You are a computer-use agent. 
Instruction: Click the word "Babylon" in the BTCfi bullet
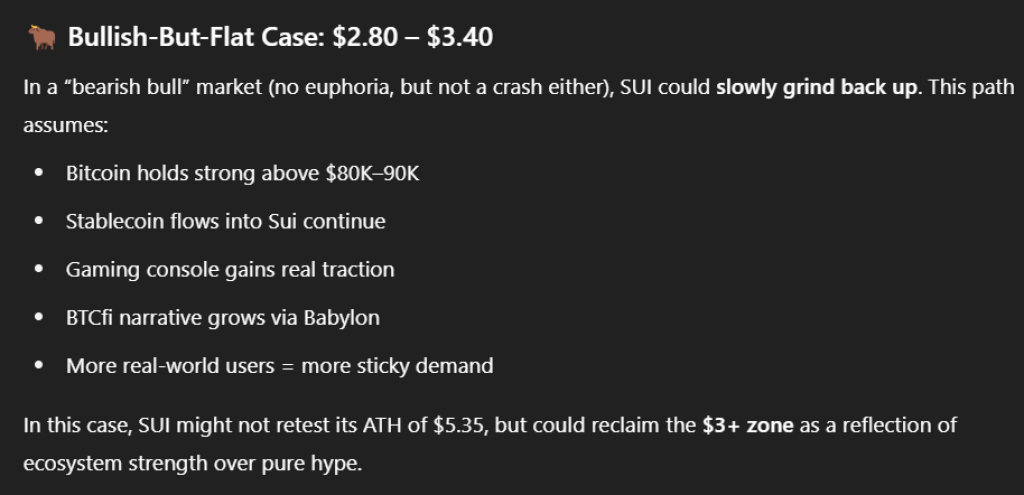pyautogui.click(x=344, y=318)
